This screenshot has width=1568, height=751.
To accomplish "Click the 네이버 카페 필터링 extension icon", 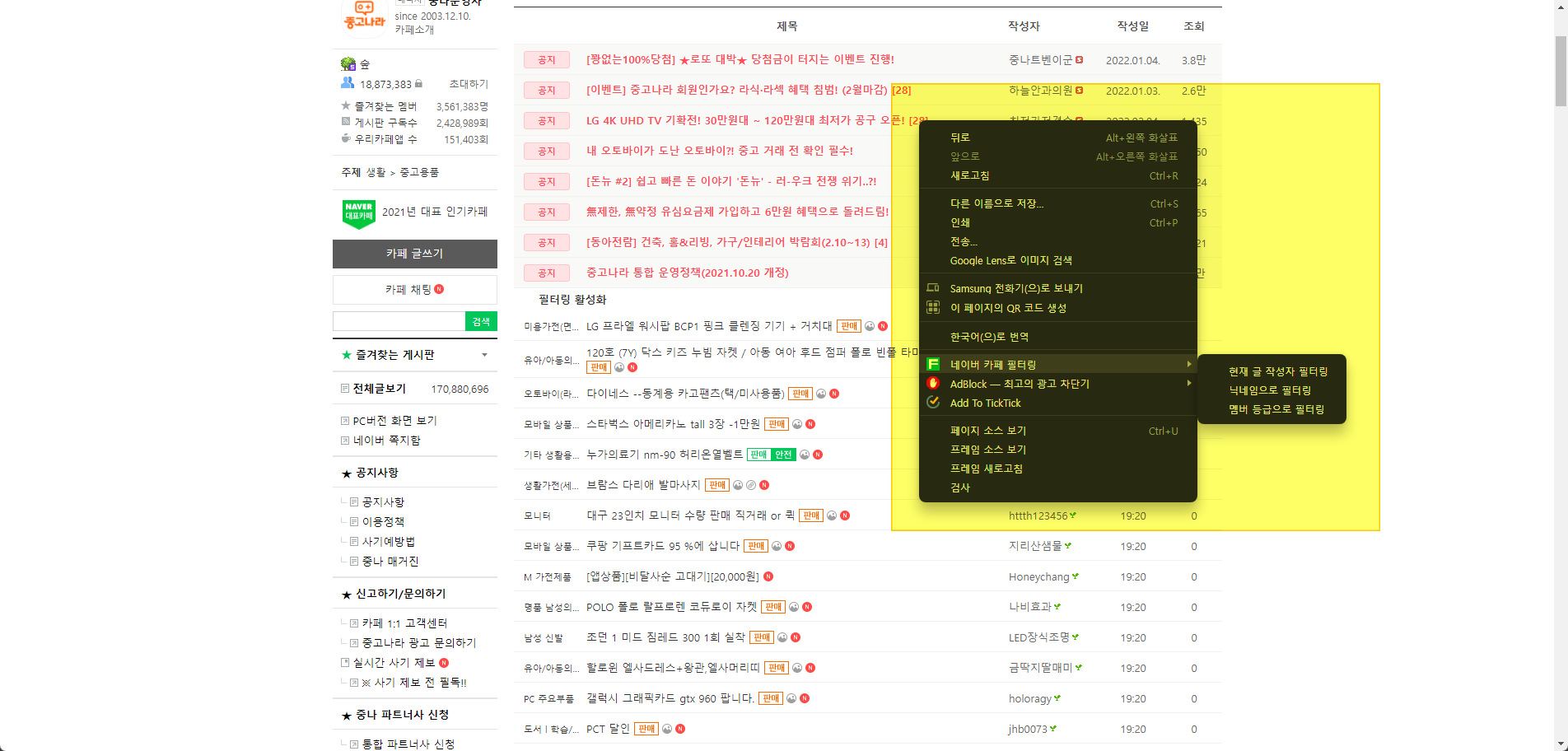I will (933, 364).
